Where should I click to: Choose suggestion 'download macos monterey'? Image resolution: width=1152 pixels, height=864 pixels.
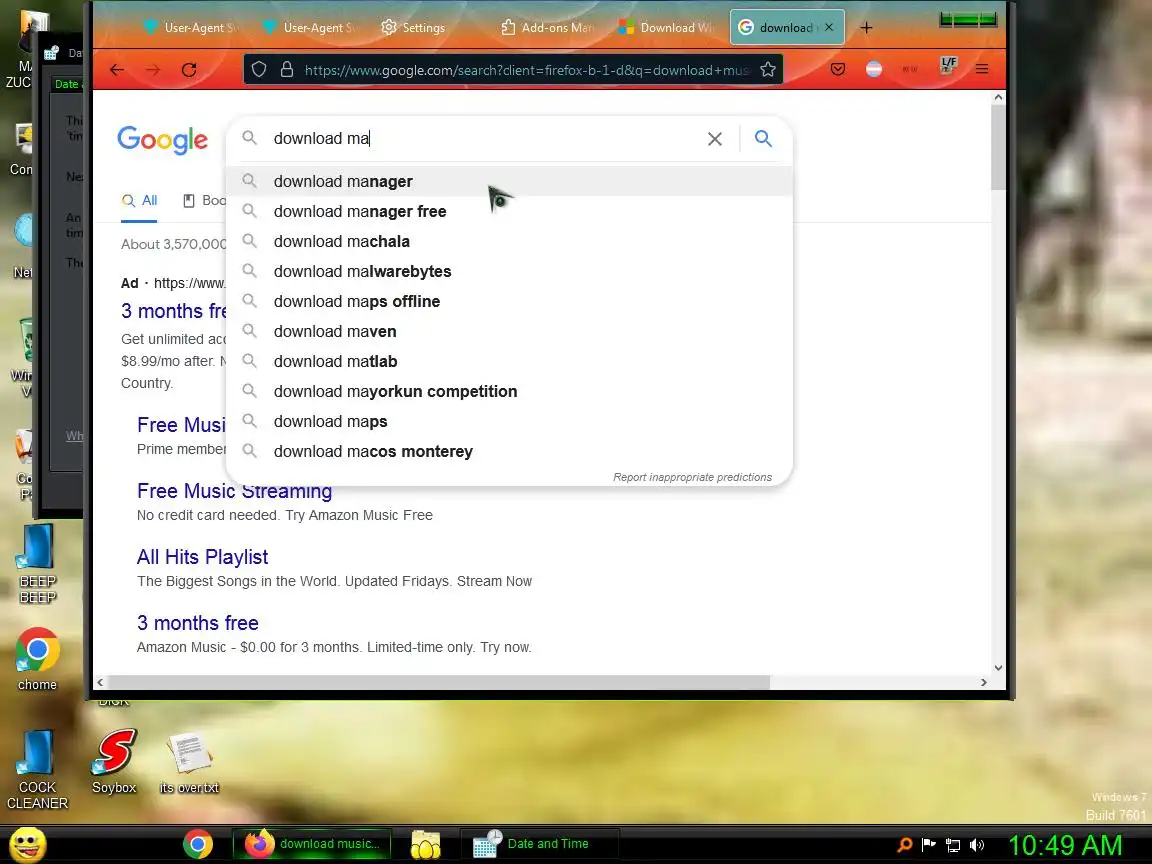pyautogui.click(x=510, y=452)
